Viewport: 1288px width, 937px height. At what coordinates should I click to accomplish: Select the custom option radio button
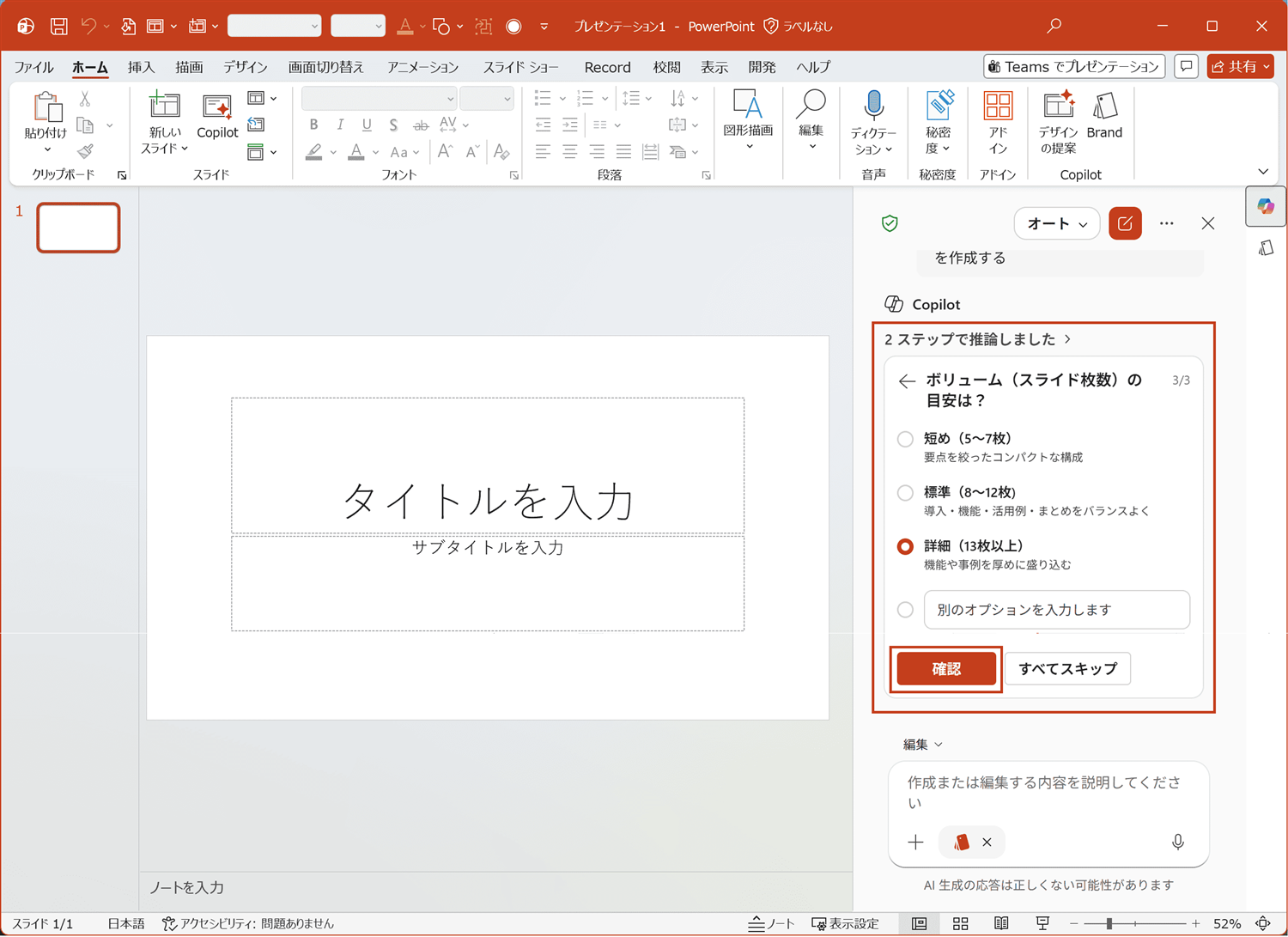(x=905, y=610)
